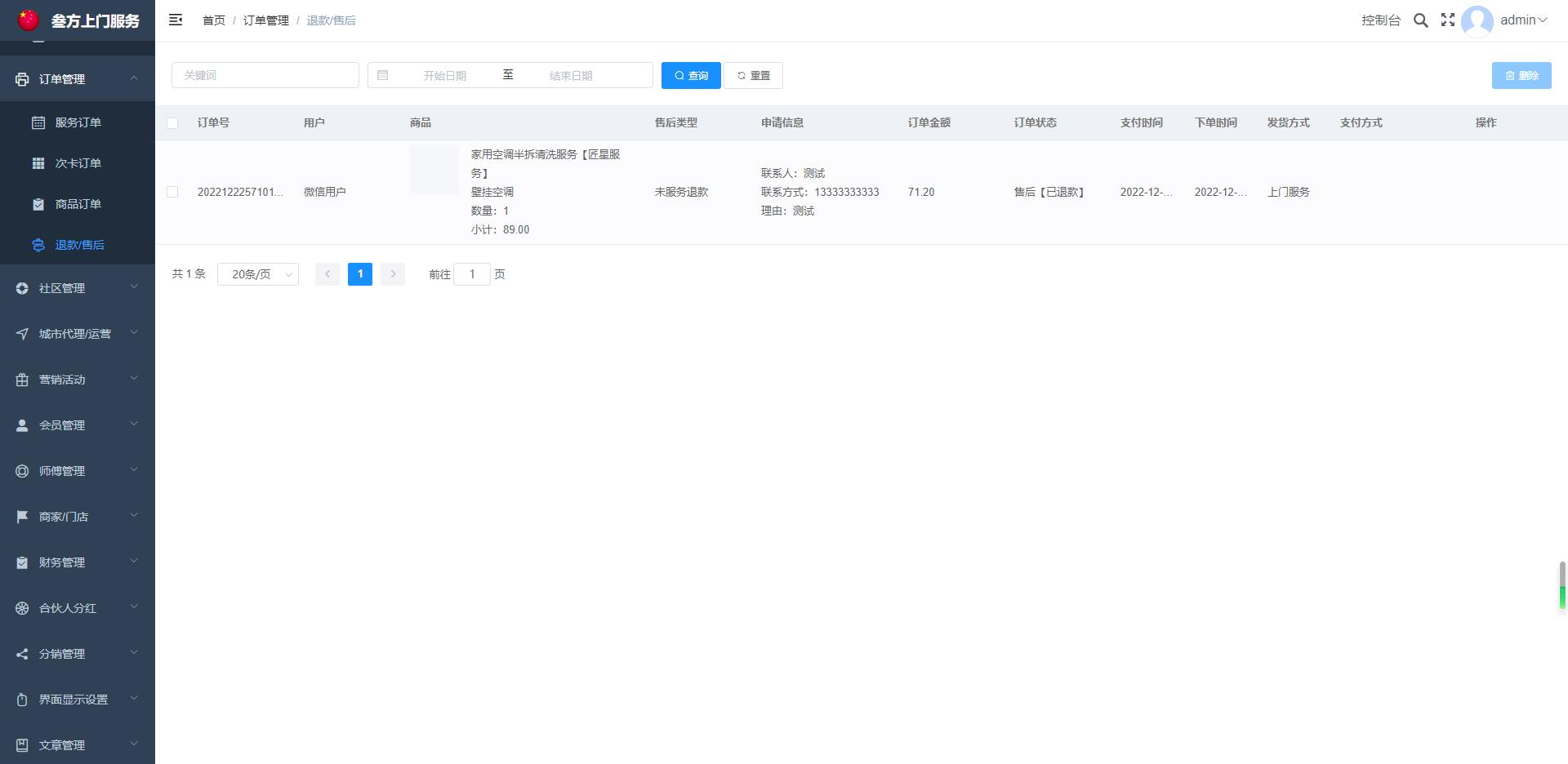Click the product thumbnail in the order row

coord(434,170)
